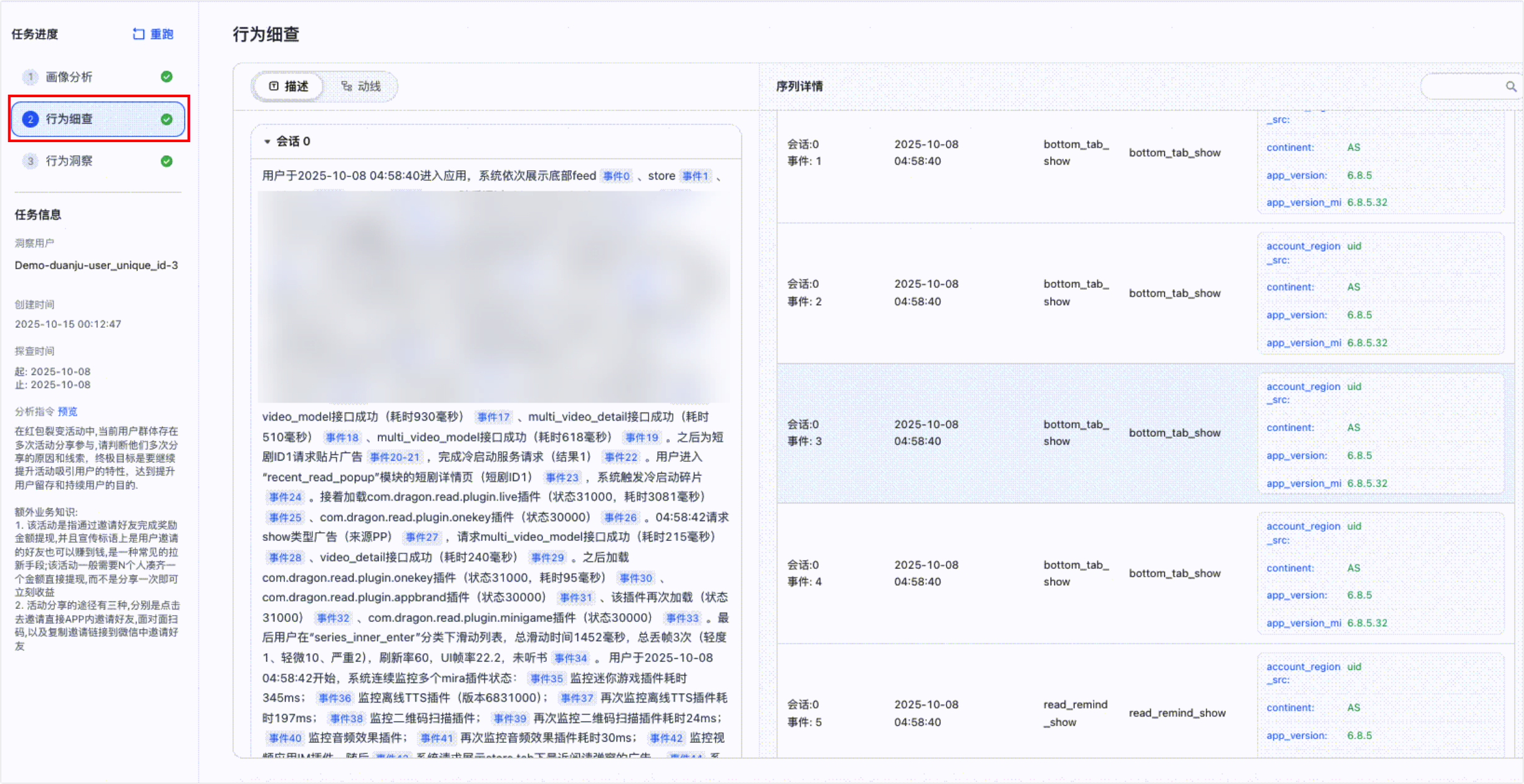1524x784 pixels.
Task: Click green check next to 行为洞察
Action: click(x=166, y=161)
